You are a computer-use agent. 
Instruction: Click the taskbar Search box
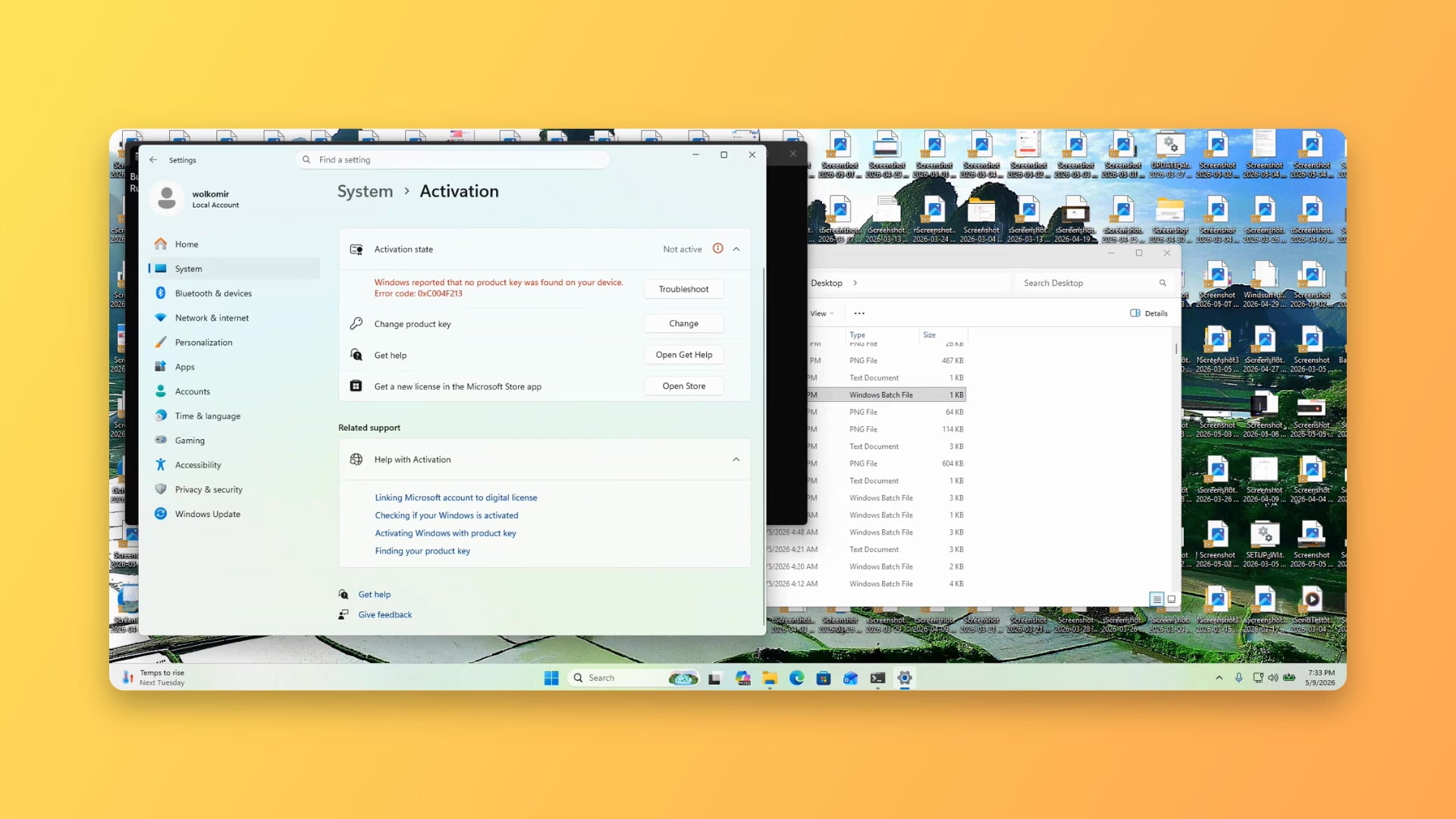(x=634, y=678)
